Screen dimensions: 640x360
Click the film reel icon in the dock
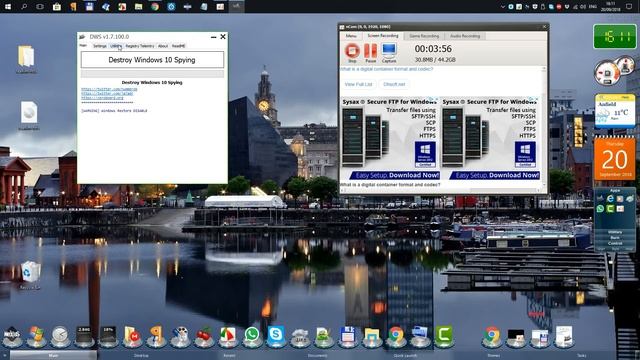[x=180, y=336]
